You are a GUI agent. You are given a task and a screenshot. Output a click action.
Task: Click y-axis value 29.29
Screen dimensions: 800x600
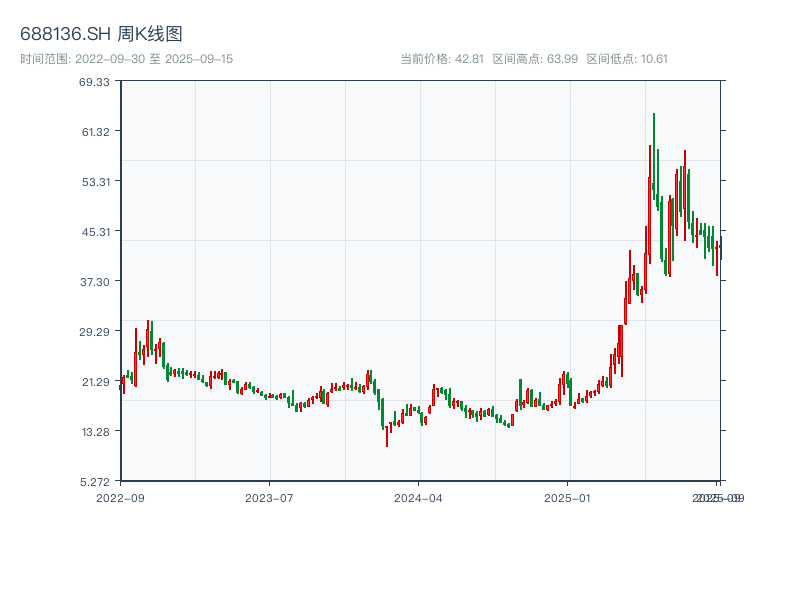[94, 332]
